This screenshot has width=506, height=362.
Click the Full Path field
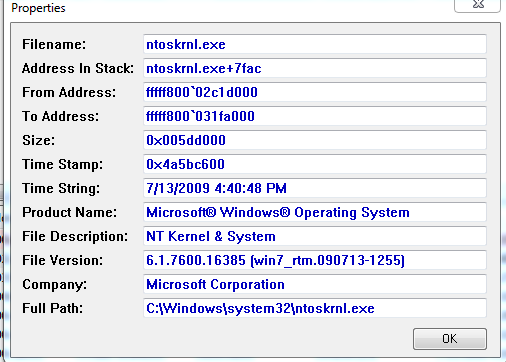pos(315,308)
